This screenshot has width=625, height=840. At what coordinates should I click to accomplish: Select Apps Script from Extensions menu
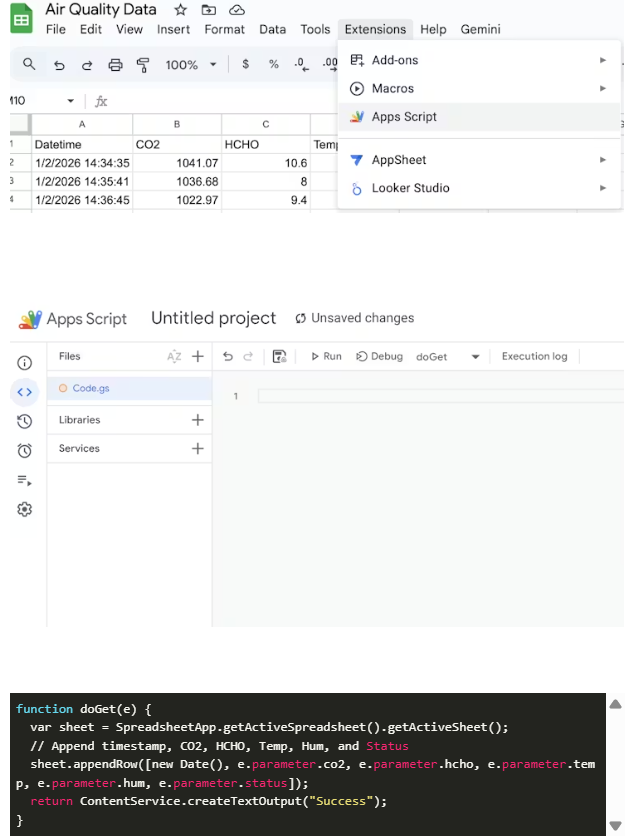404,117
